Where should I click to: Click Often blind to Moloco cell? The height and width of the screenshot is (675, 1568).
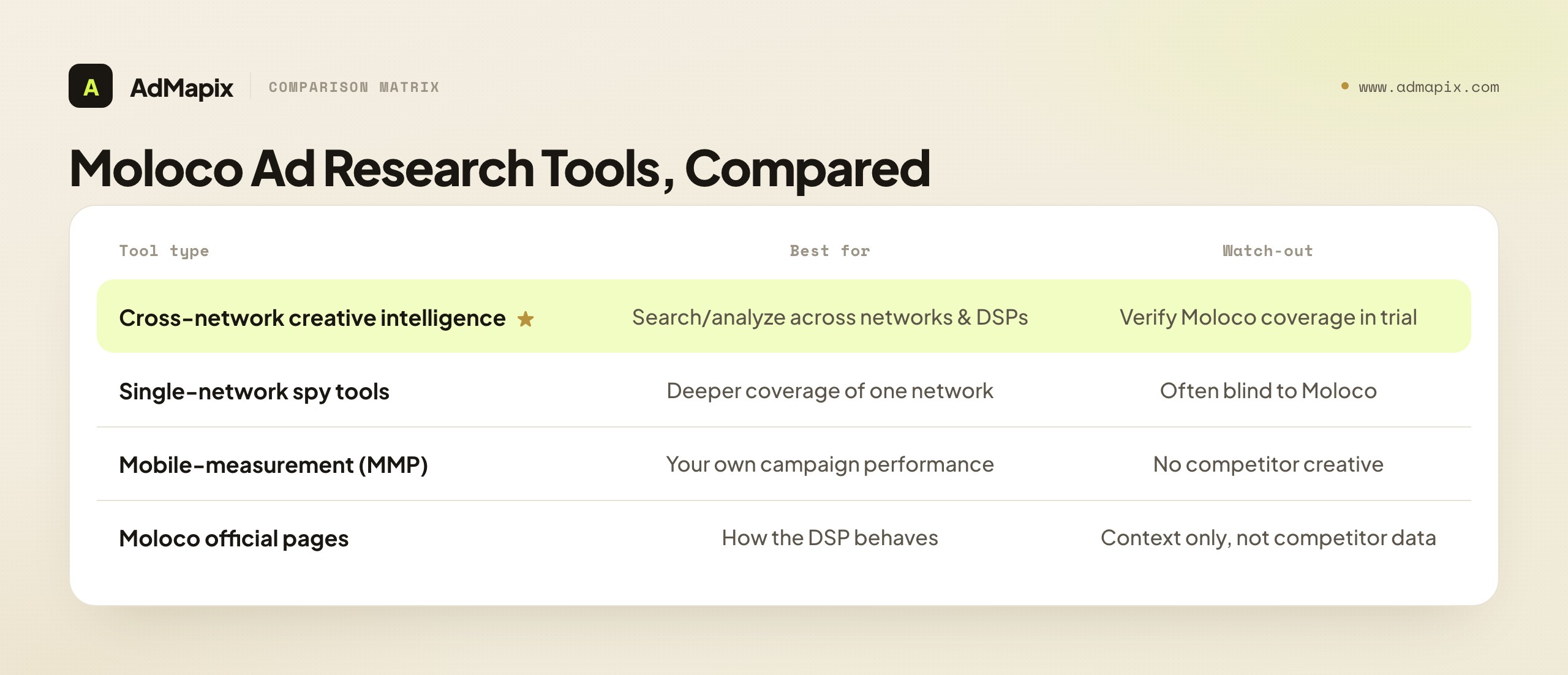click(1268, 391)
